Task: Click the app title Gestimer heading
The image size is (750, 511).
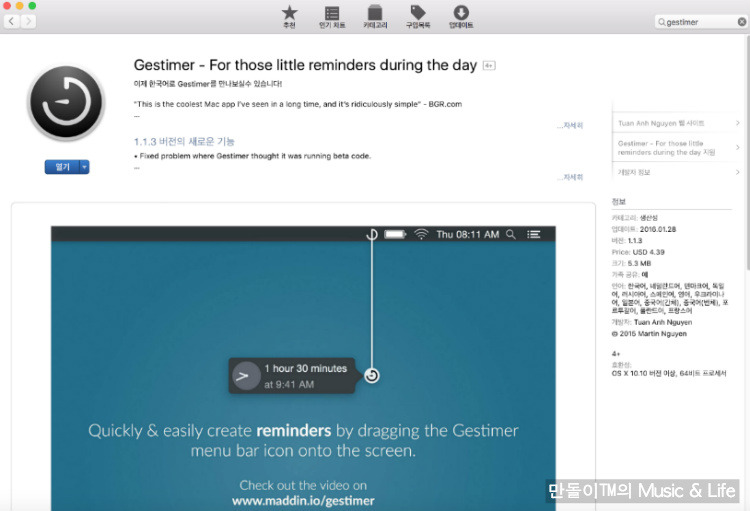Action: 305,65
